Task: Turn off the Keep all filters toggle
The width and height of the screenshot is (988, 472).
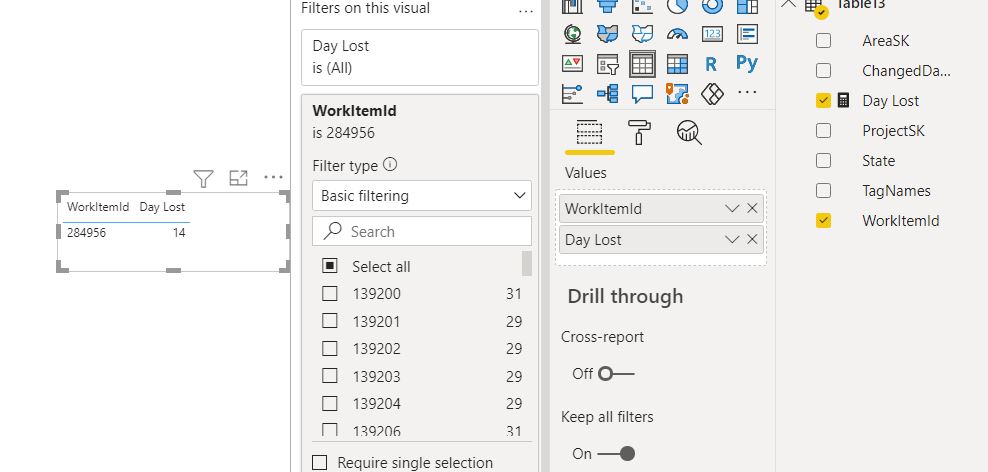Action: (616, 454)
